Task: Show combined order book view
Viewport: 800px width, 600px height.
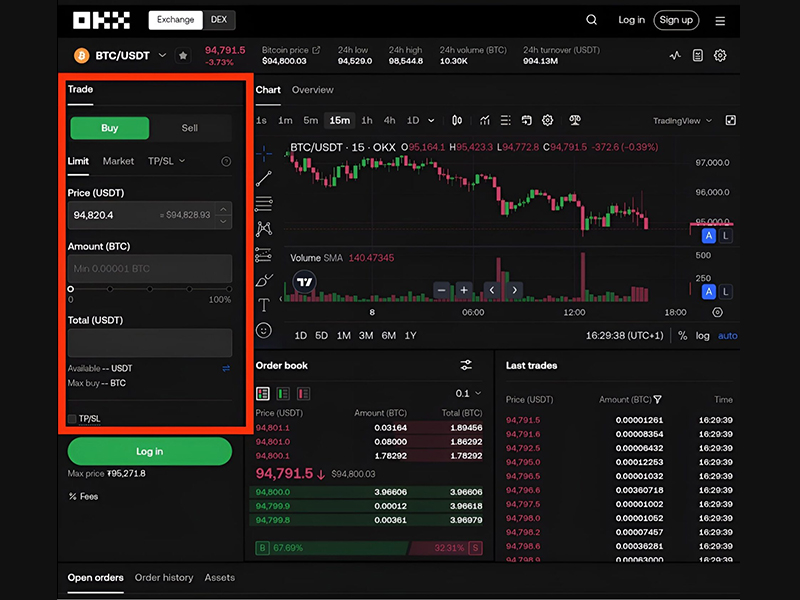Action: (263, 393)
